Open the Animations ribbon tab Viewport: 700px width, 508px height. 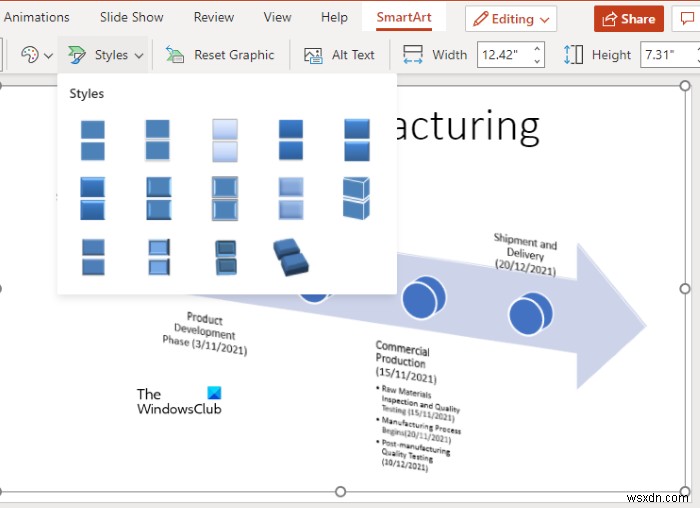pos(37,17)
